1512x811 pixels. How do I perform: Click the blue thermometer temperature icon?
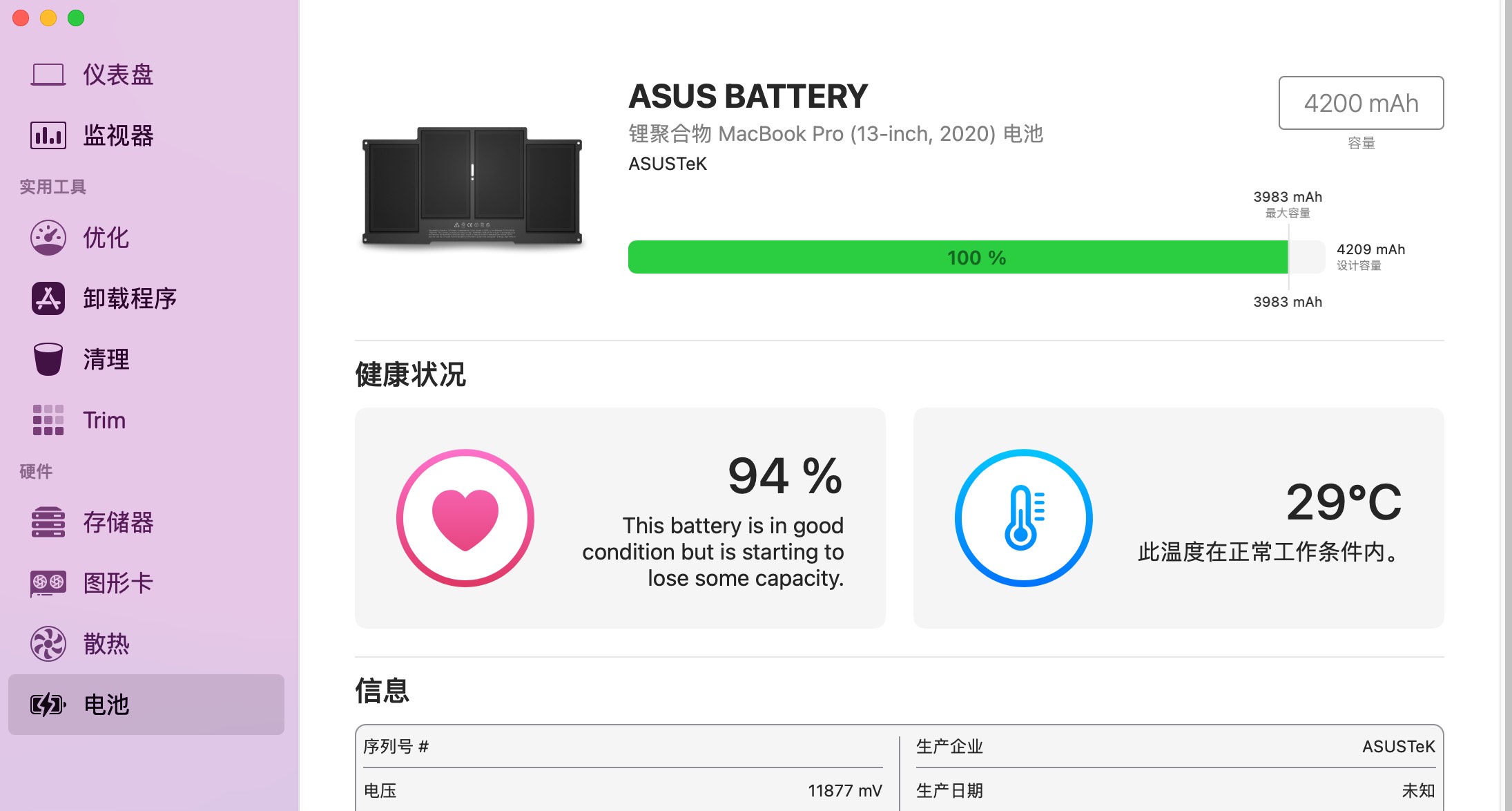coord(1024,518)
